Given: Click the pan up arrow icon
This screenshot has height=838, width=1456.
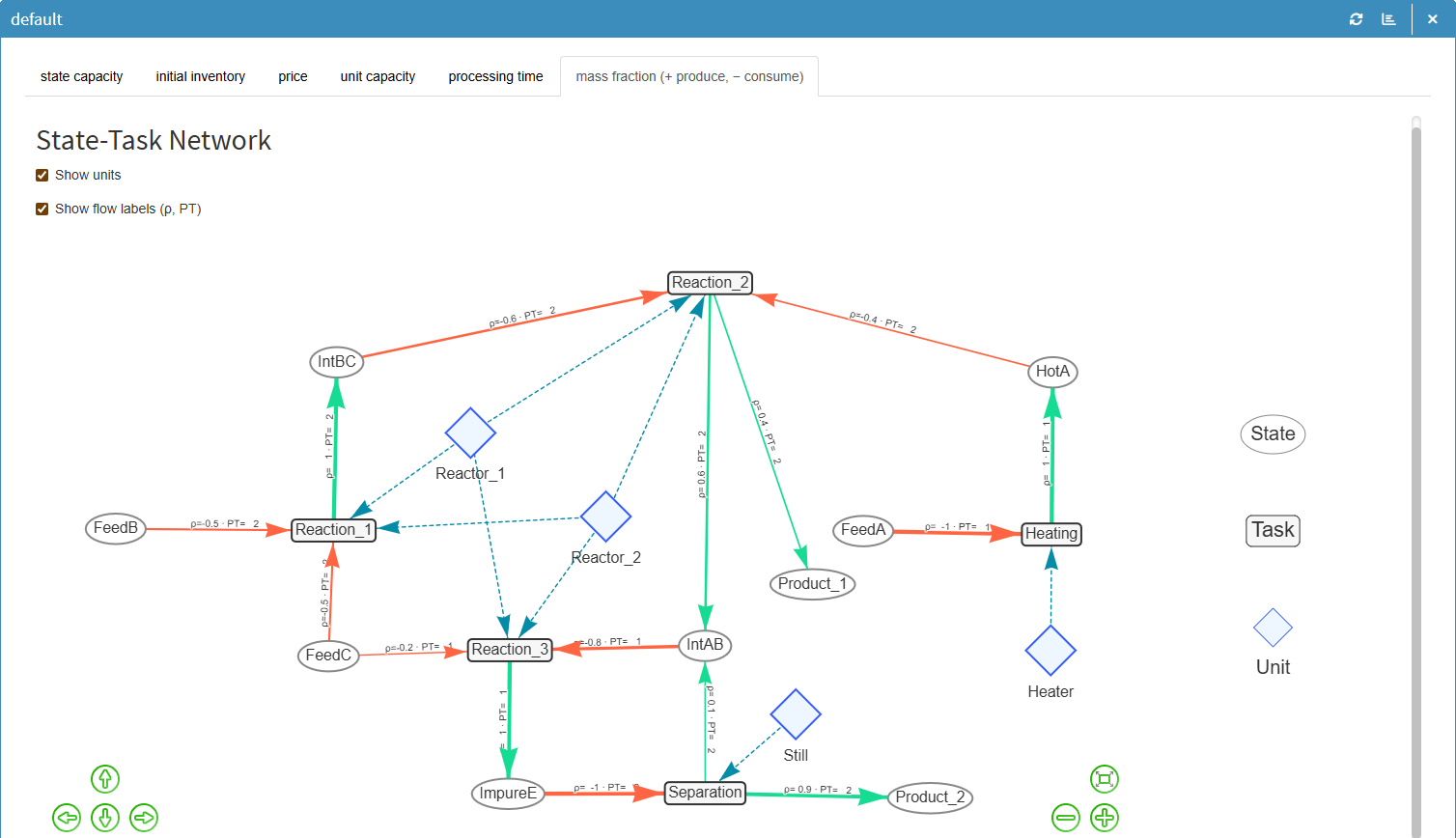Looking at the screenshot, I should tap(105, 778).
